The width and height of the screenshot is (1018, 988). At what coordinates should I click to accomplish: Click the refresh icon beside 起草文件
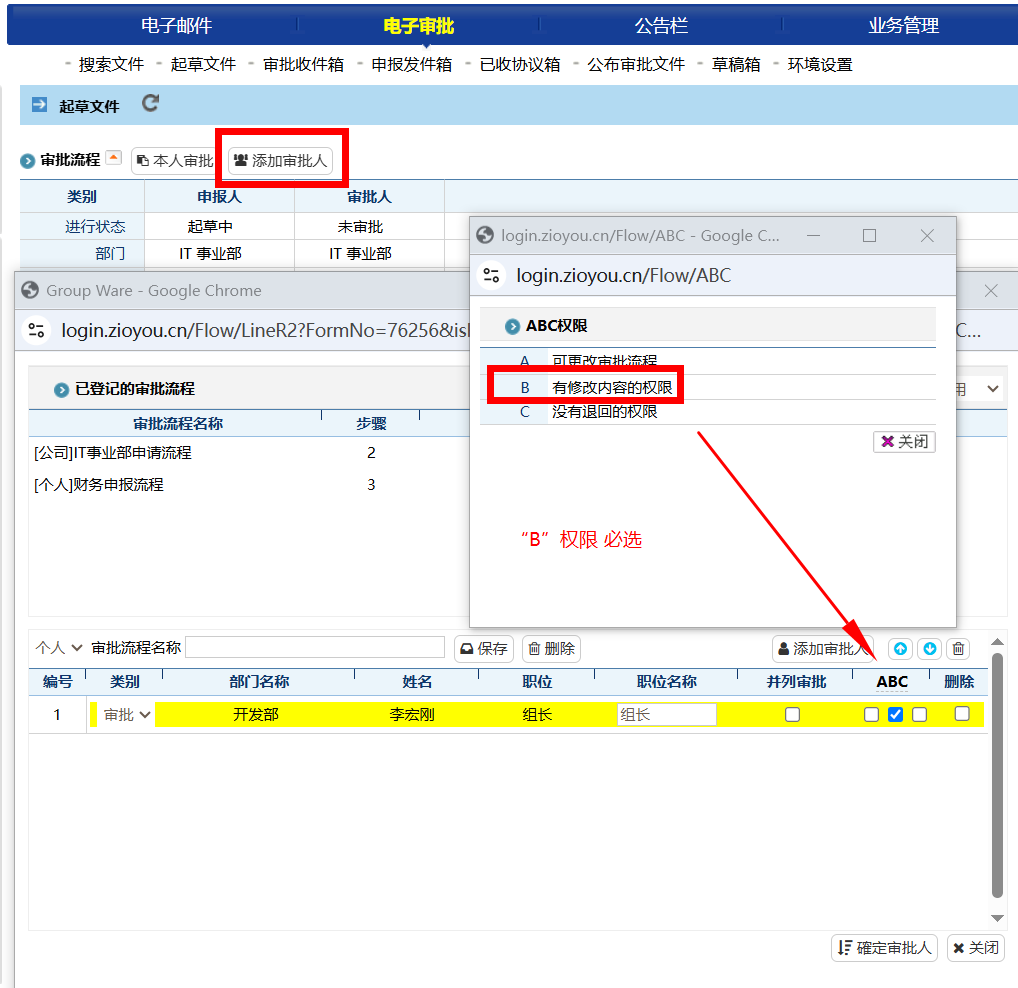pyautogui.click(x=150, y=103)
